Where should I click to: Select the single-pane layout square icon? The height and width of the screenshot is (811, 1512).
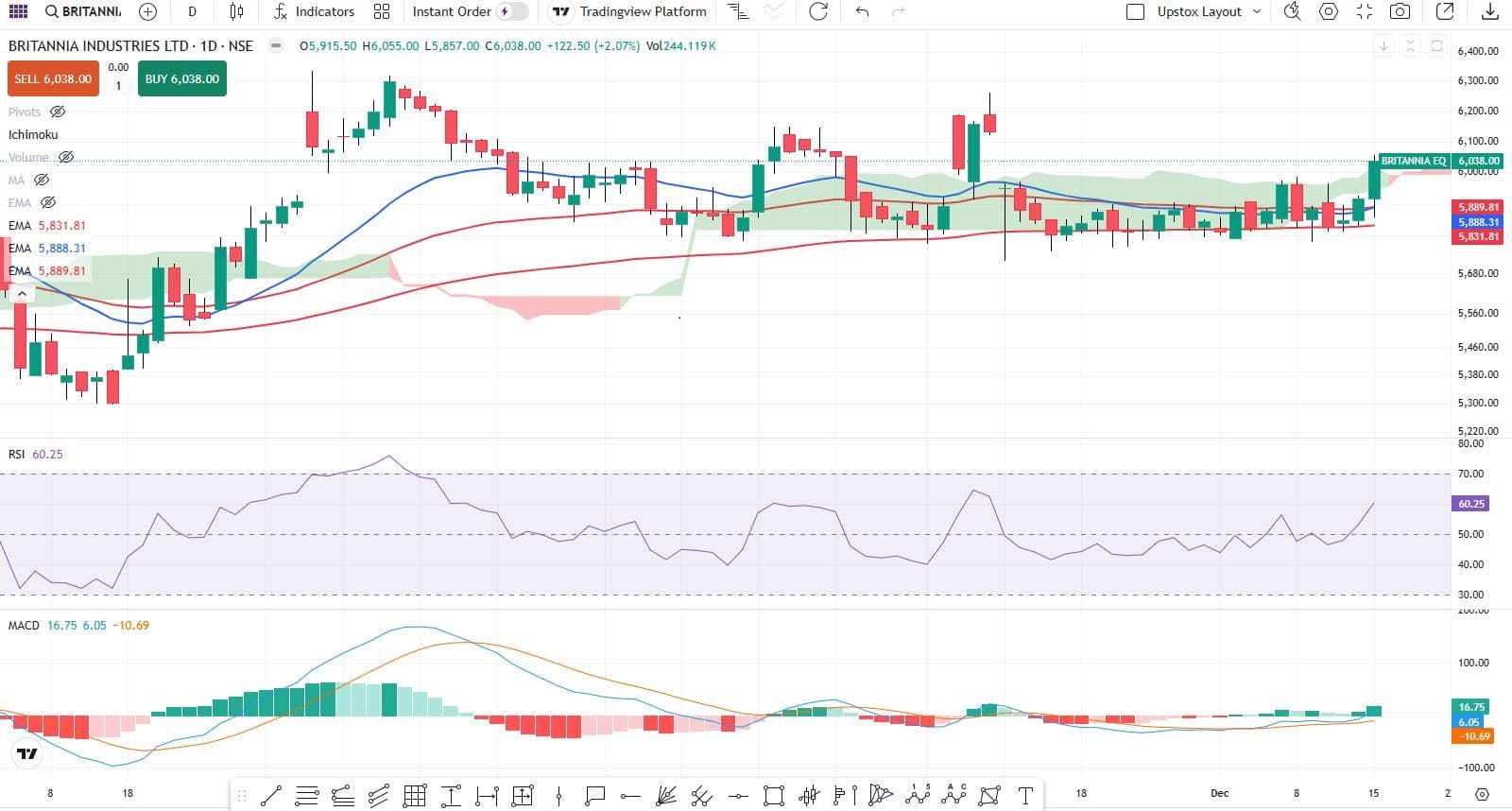1136,11
